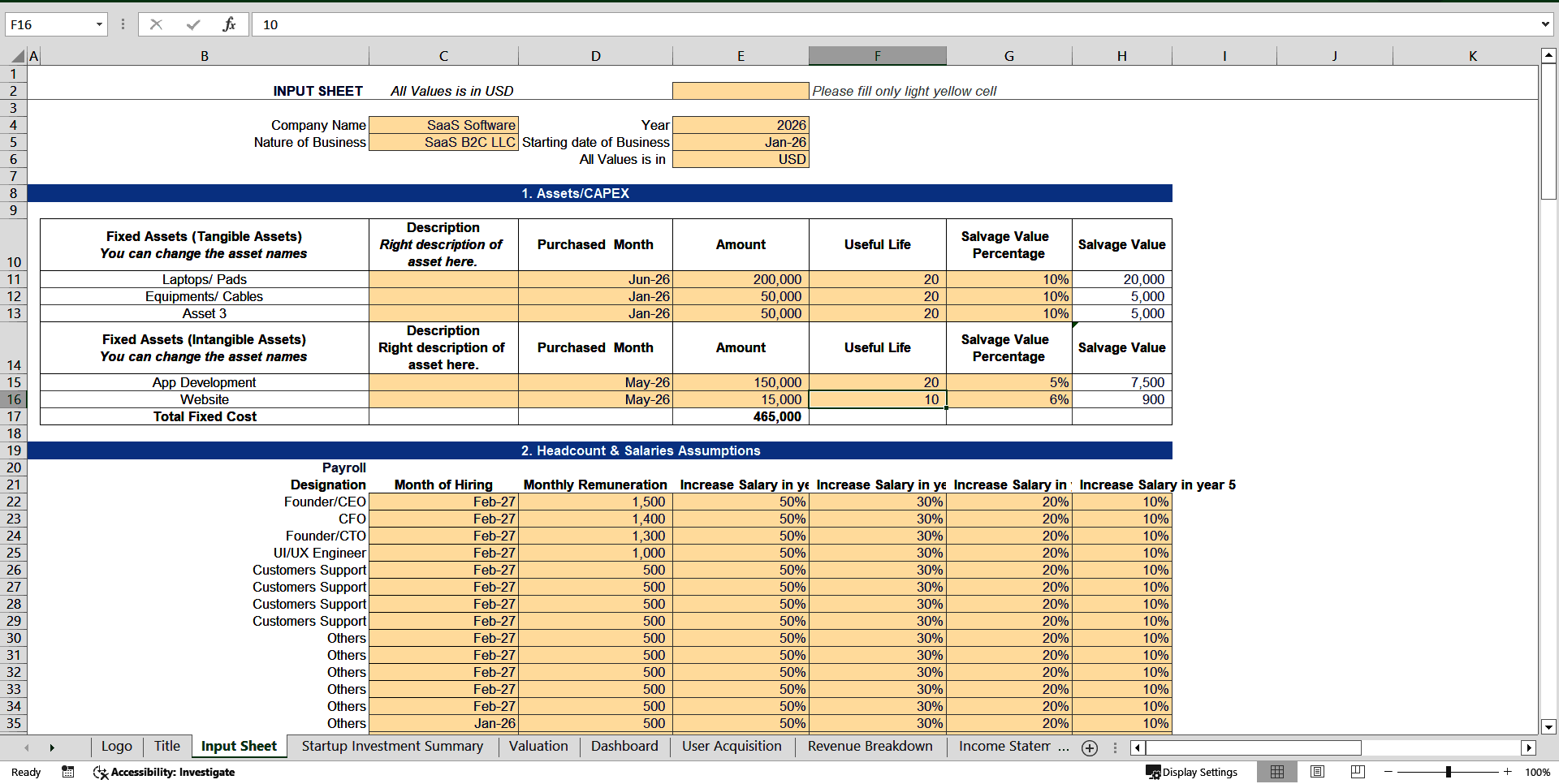Select App Development amount 150,000
The height and width of the screenshot is (784, 1559).
coord(741,382)
